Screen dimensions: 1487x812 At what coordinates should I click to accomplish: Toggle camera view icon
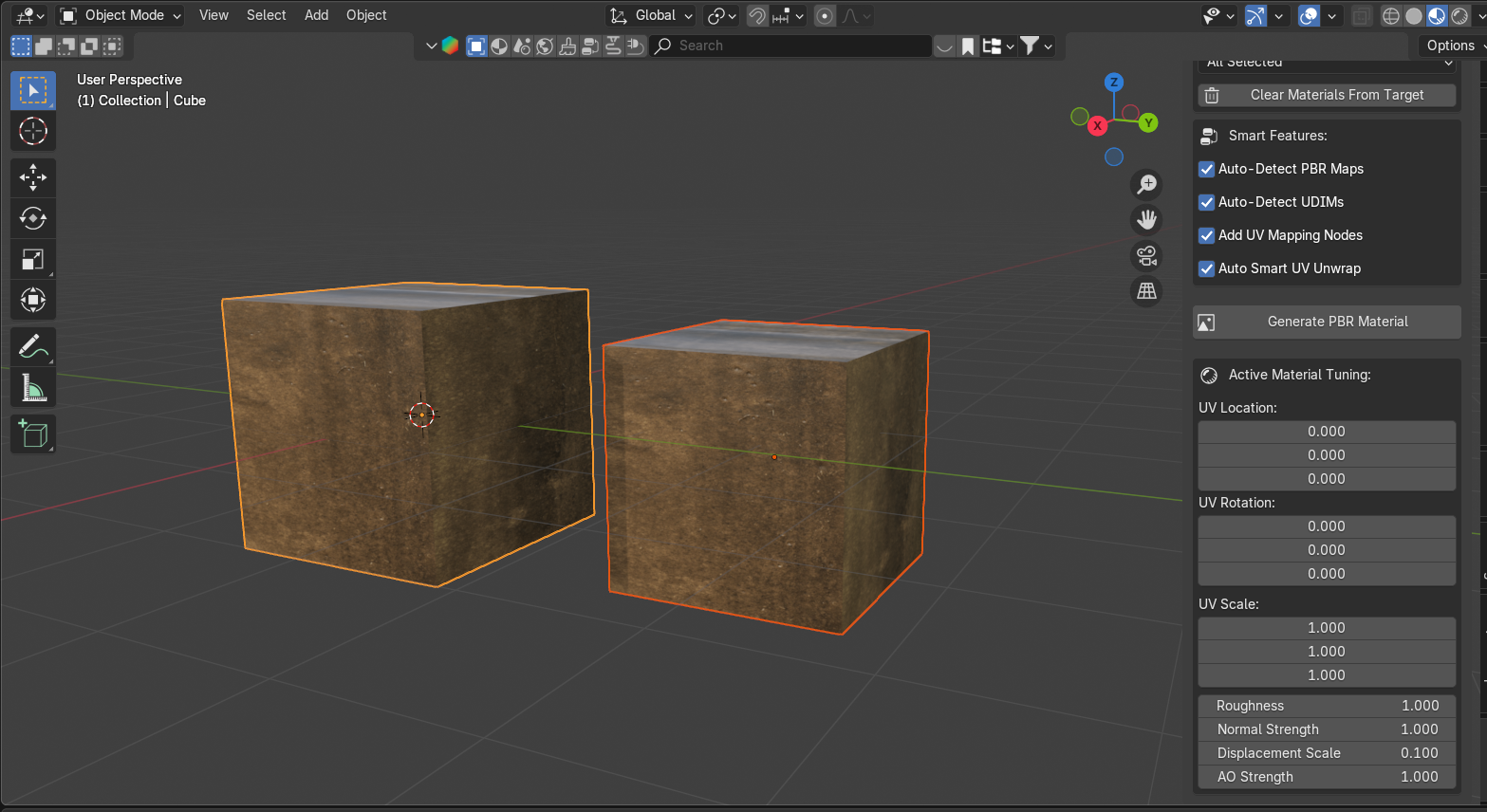click(1147, 256)
